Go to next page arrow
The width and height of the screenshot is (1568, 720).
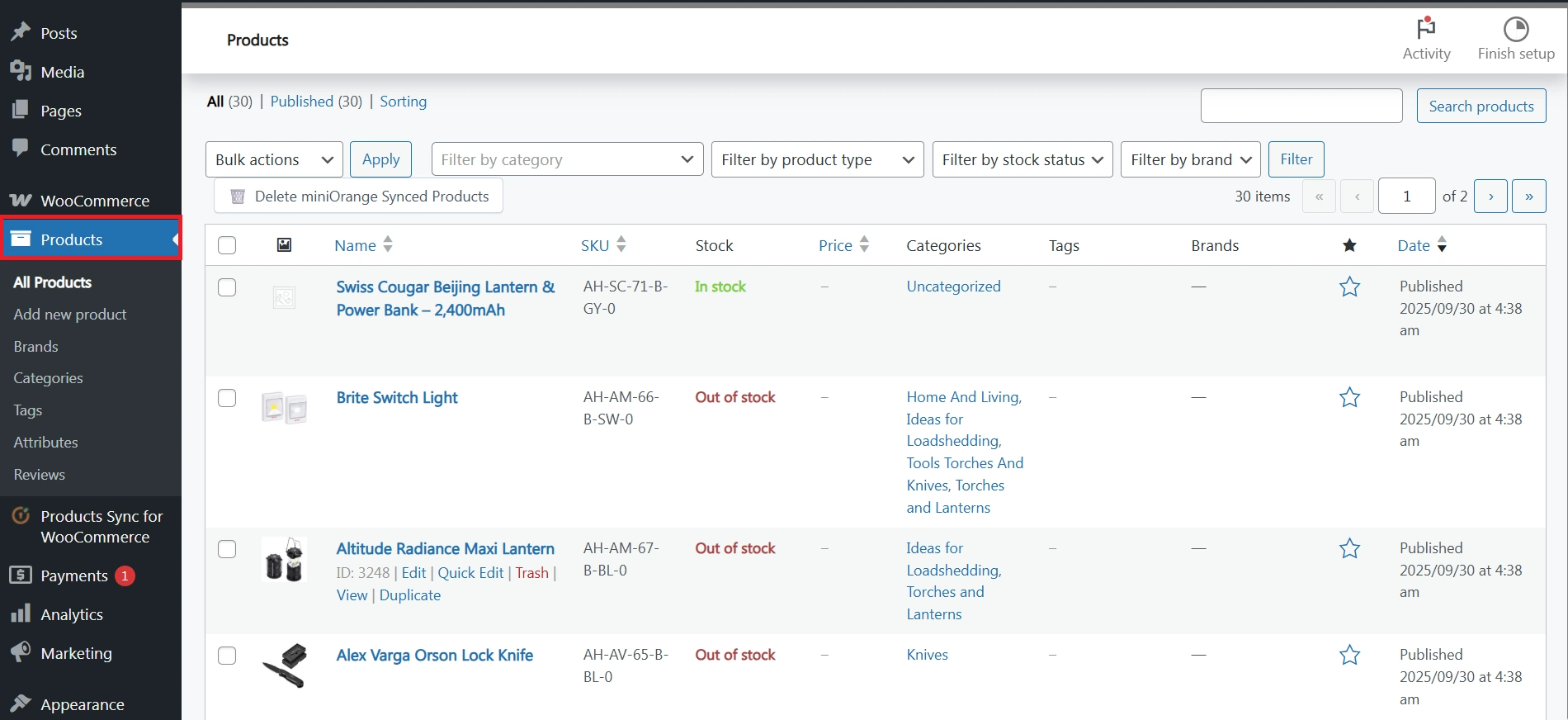pos(1490,197)
